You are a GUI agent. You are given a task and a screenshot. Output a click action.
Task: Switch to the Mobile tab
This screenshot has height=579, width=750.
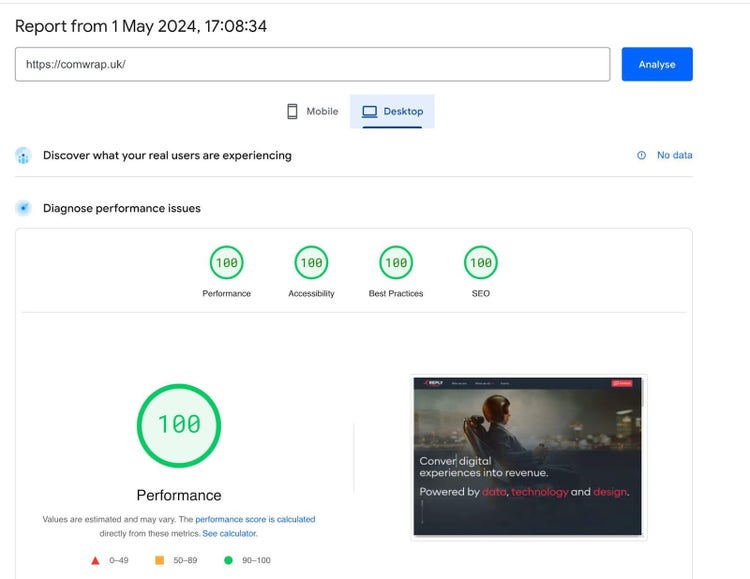point(312,111)
